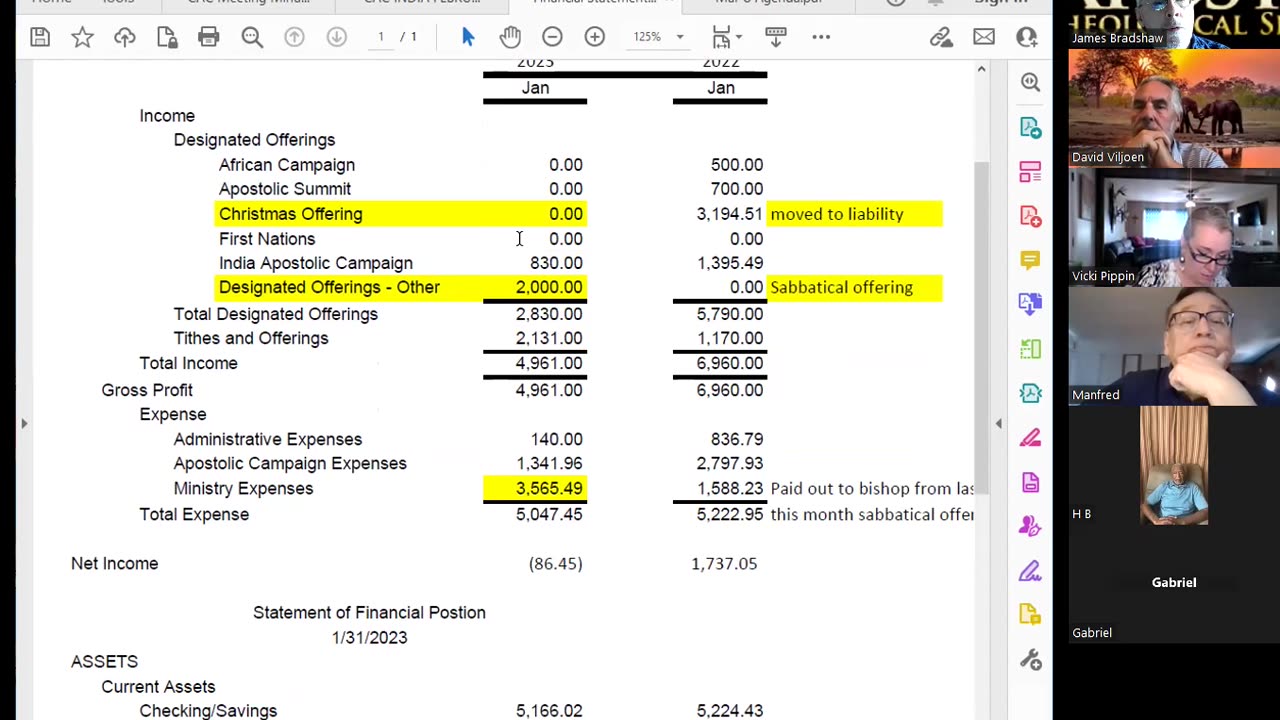The width and height of the screenshot is (1280, 720).
Task: Upload the file to cloud storage
Action: [x=125, y=37]
